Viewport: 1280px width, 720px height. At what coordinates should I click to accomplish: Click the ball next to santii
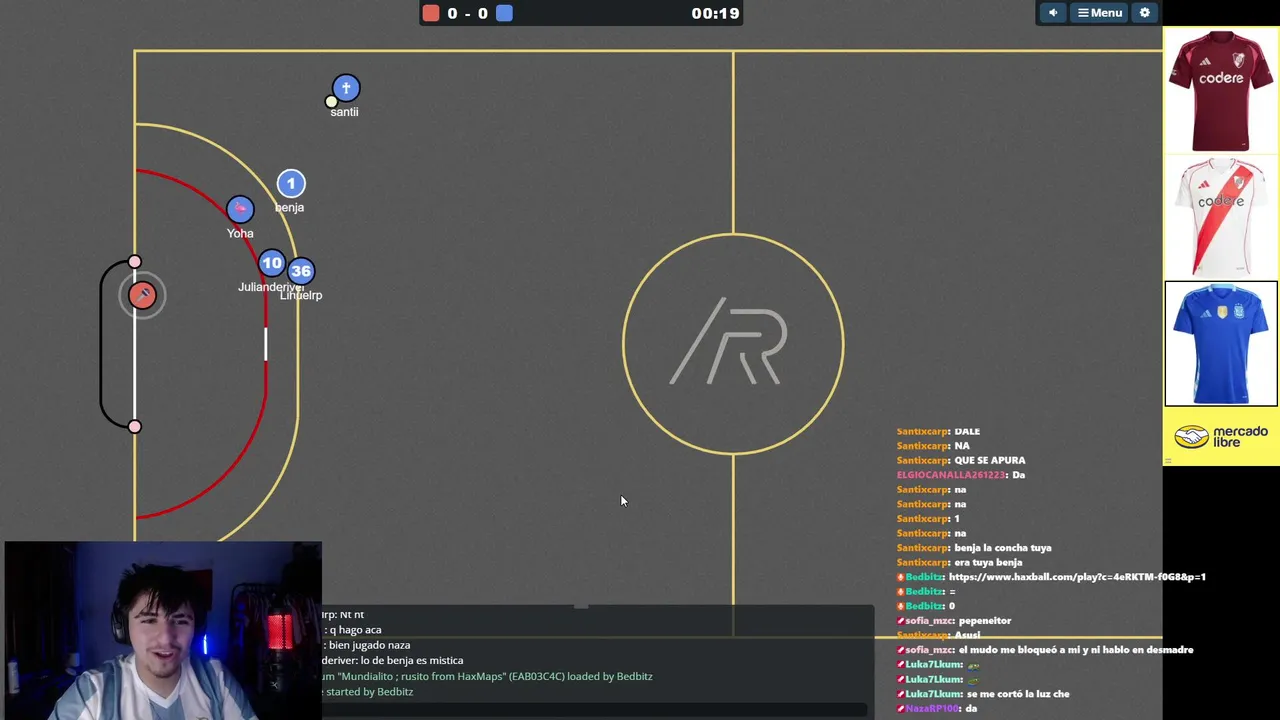click(332, 101)
